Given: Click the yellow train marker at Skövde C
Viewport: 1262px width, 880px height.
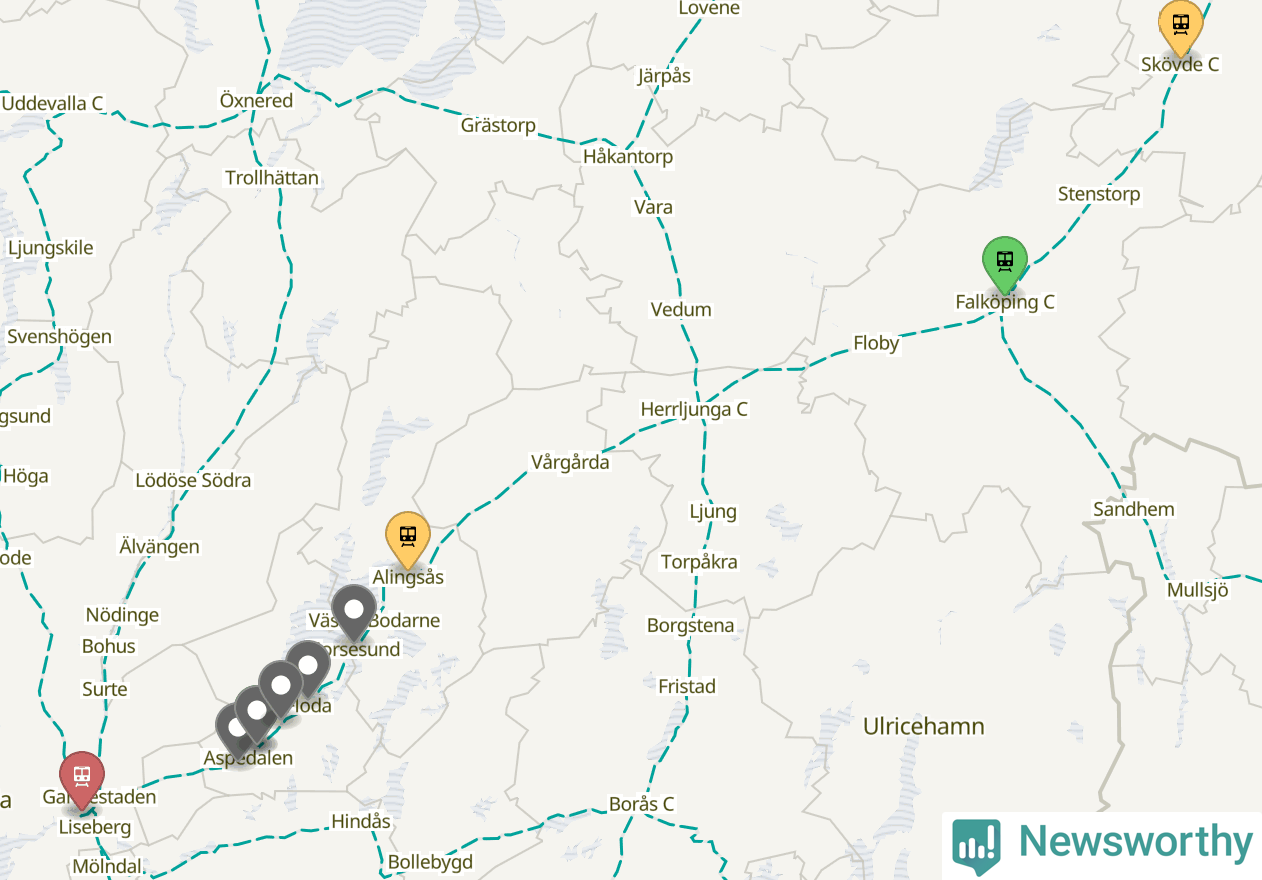Looking at the screenshot, I should pos(1181,27).
